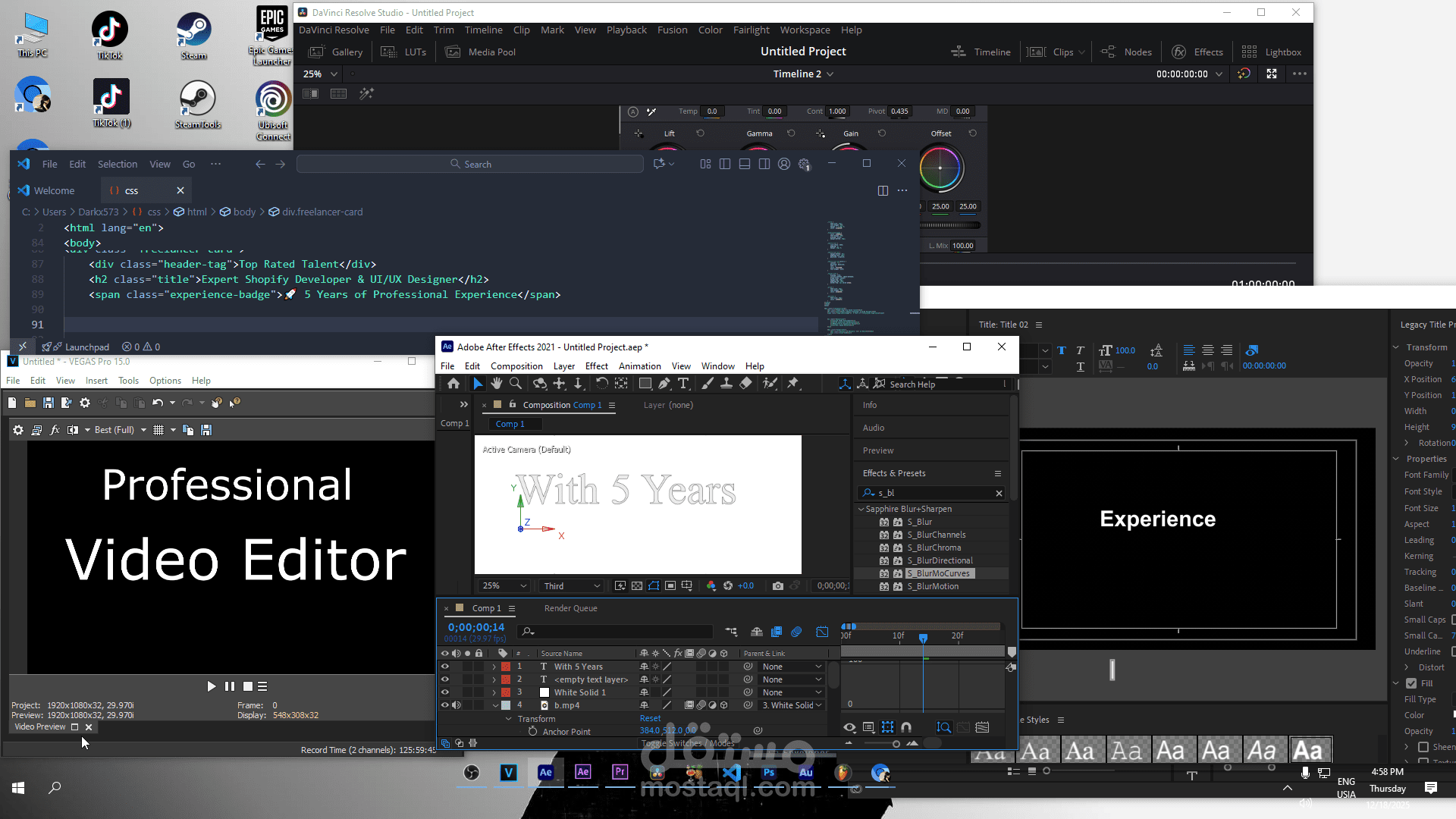Hide the With 5 Years layer
Image resolution: width=1456 pixels, height=819 pixels.
(445, 667)
